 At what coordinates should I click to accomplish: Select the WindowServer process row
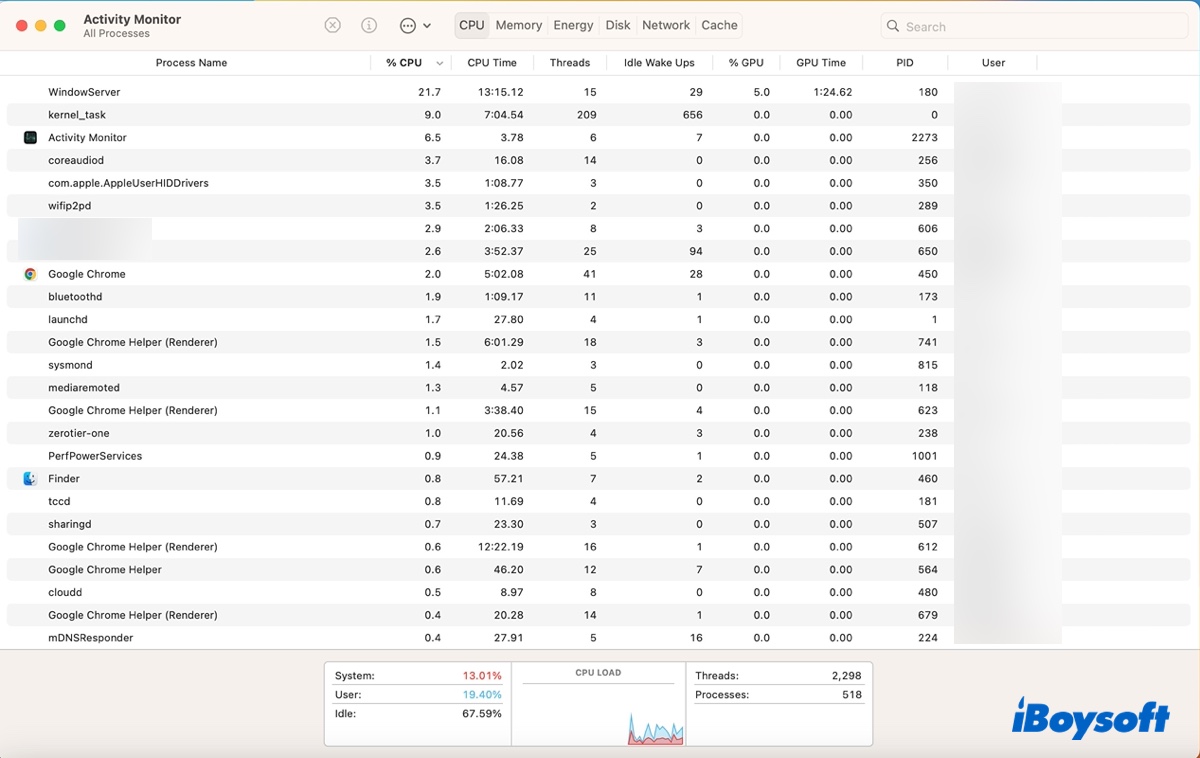[84, 92]
